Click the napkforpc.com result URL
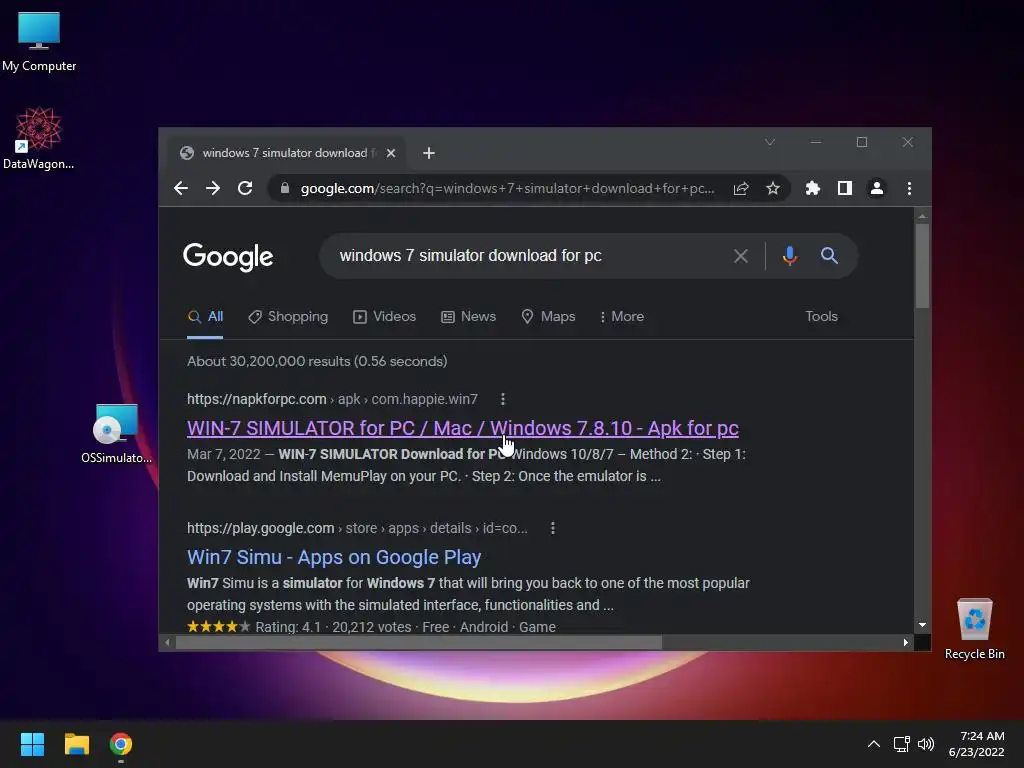The image size is (1024, 768). pos(332,399)
